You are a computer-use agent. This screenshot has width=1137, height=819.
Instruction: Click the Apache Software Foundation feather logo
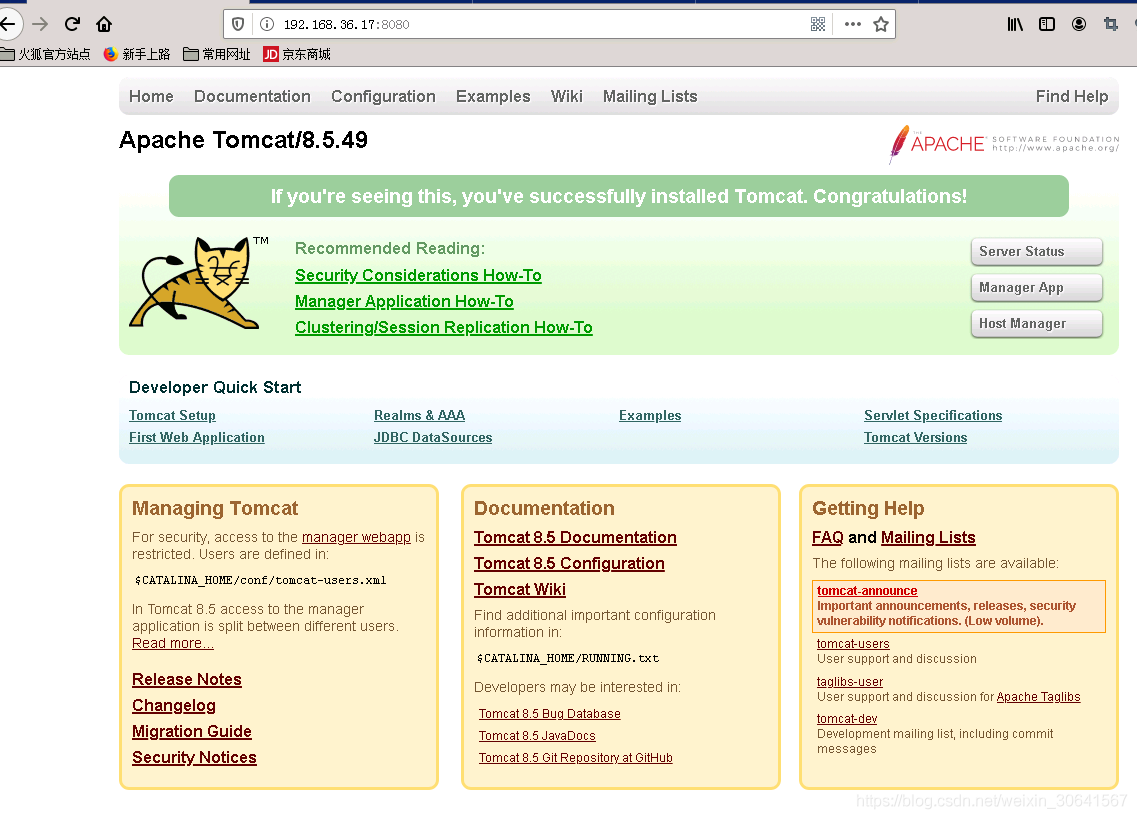1004,144
